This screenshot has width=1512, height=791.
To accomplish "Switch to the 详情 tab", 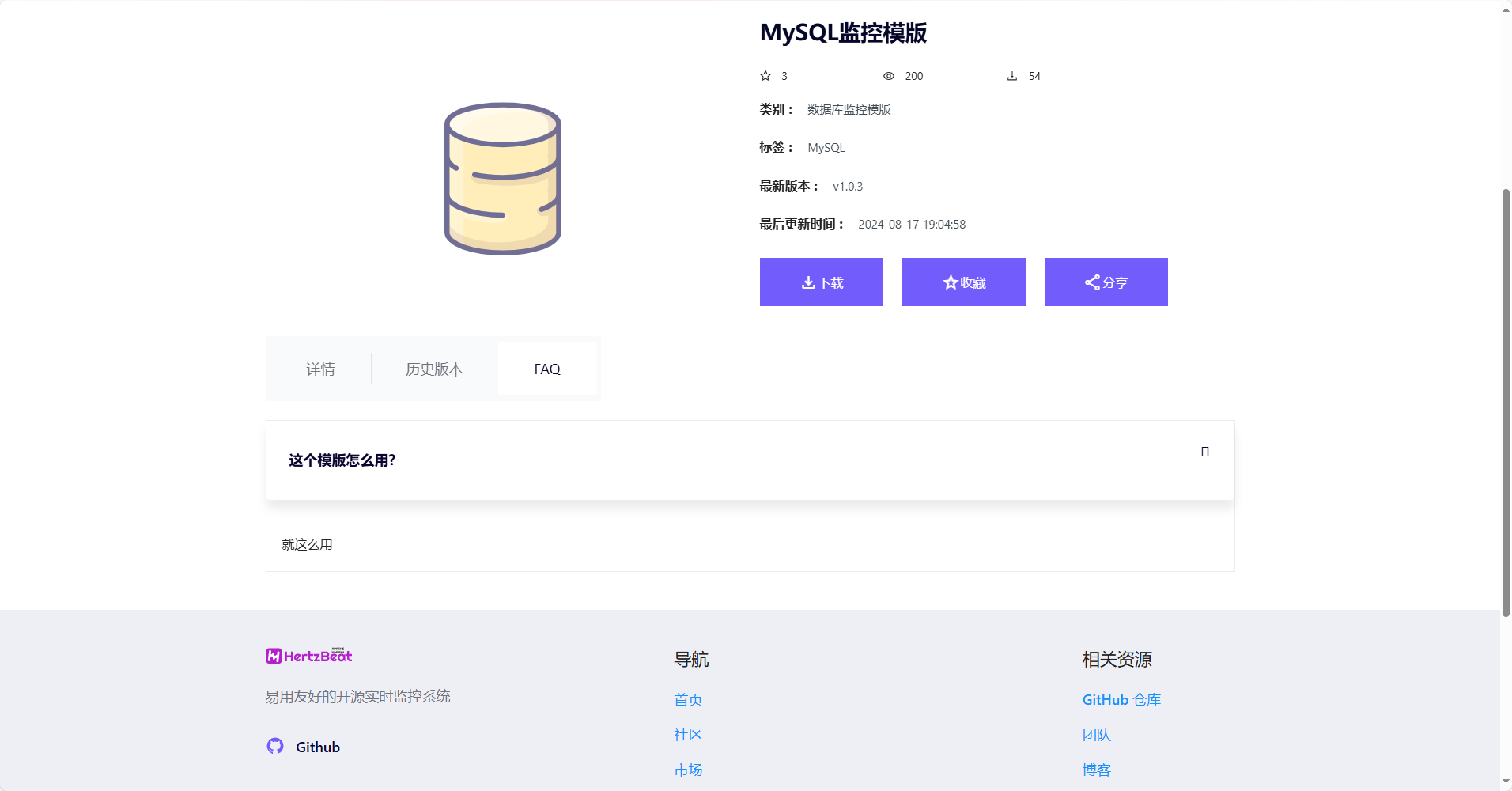I will [320, 369].
